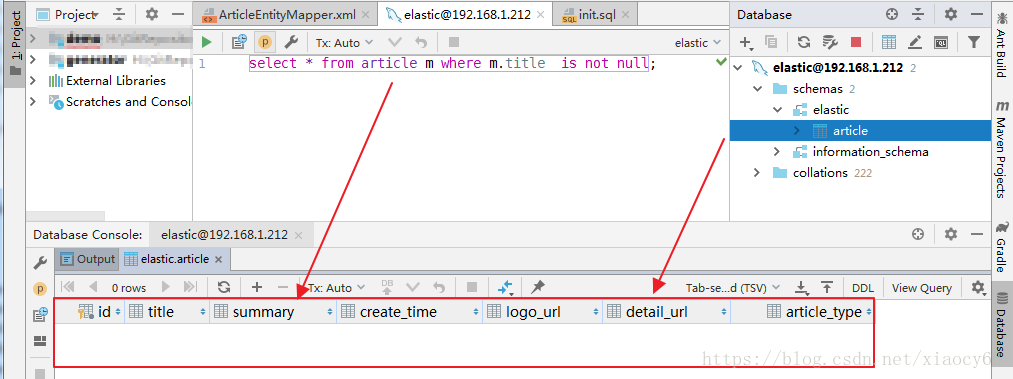Select information_schema in database tree

(x=870, y=152)
